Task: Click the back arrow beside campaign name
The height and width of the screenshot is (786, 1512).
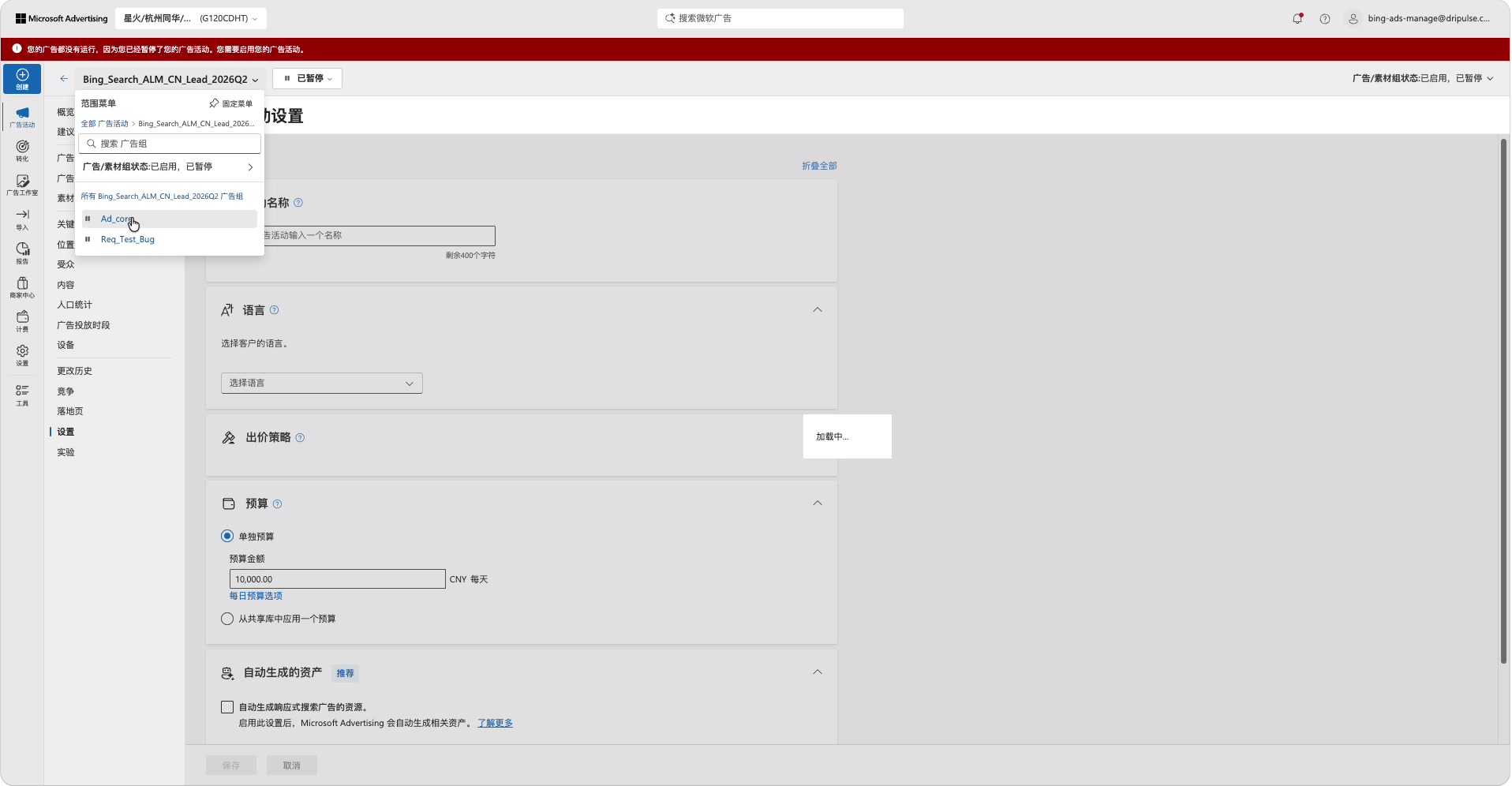Action: point(64,79)
